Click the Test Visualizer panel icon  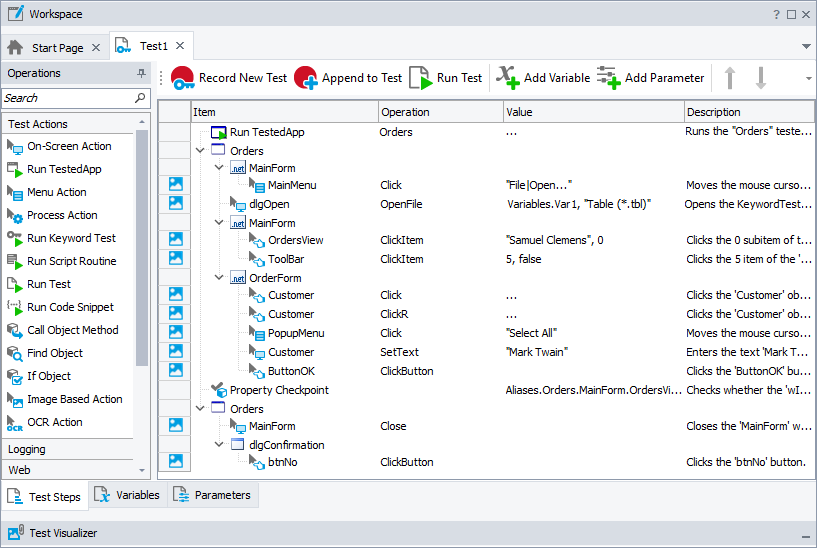(x=16, y=532)
